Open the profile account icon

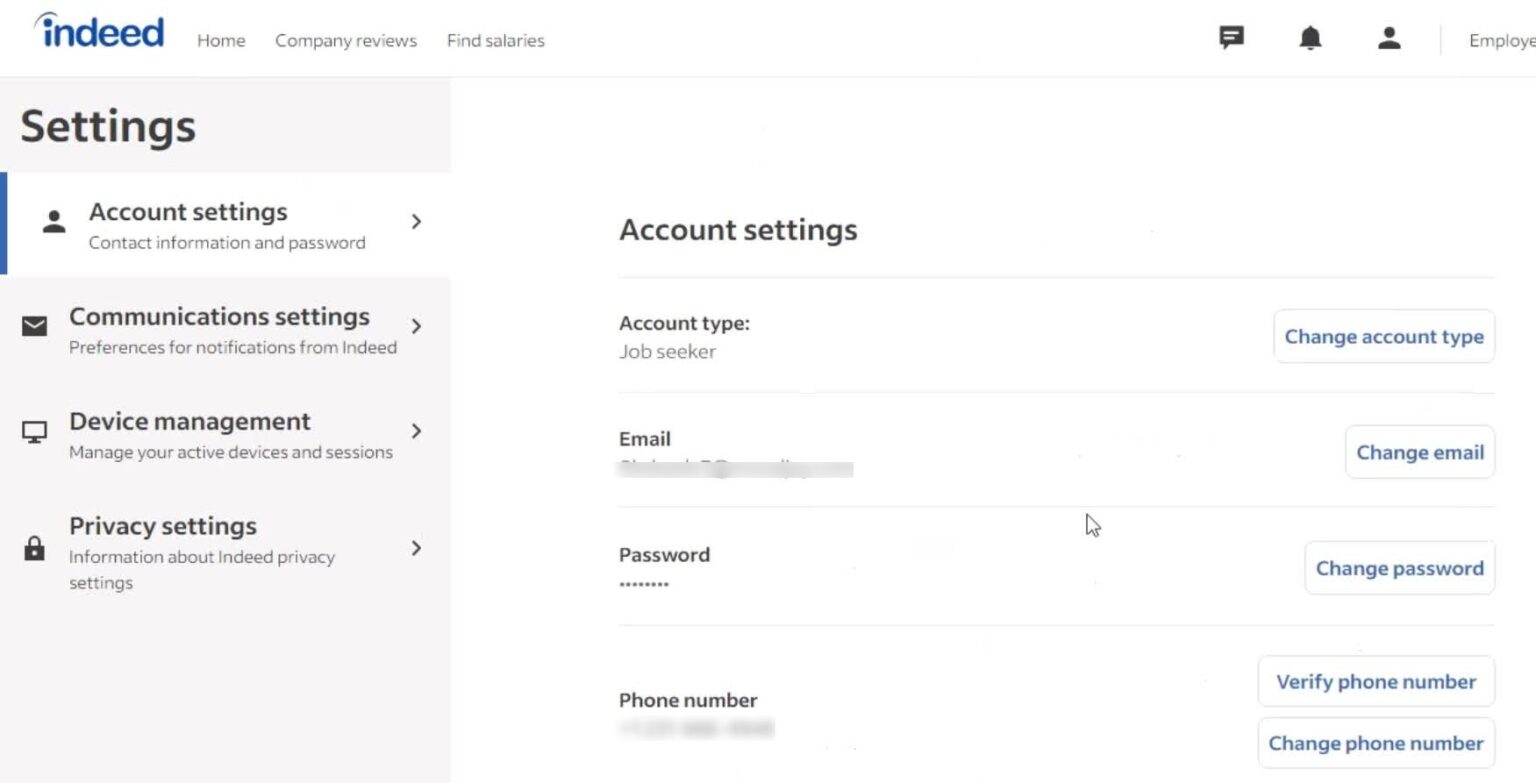point(1388,37)
